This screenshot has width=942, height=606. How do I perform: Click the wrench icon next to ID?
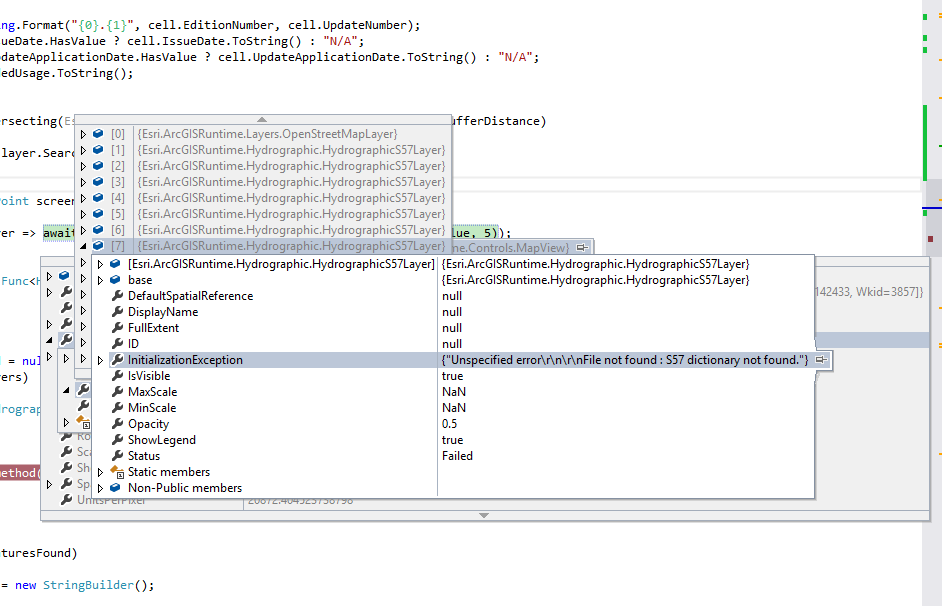(117, 344)
